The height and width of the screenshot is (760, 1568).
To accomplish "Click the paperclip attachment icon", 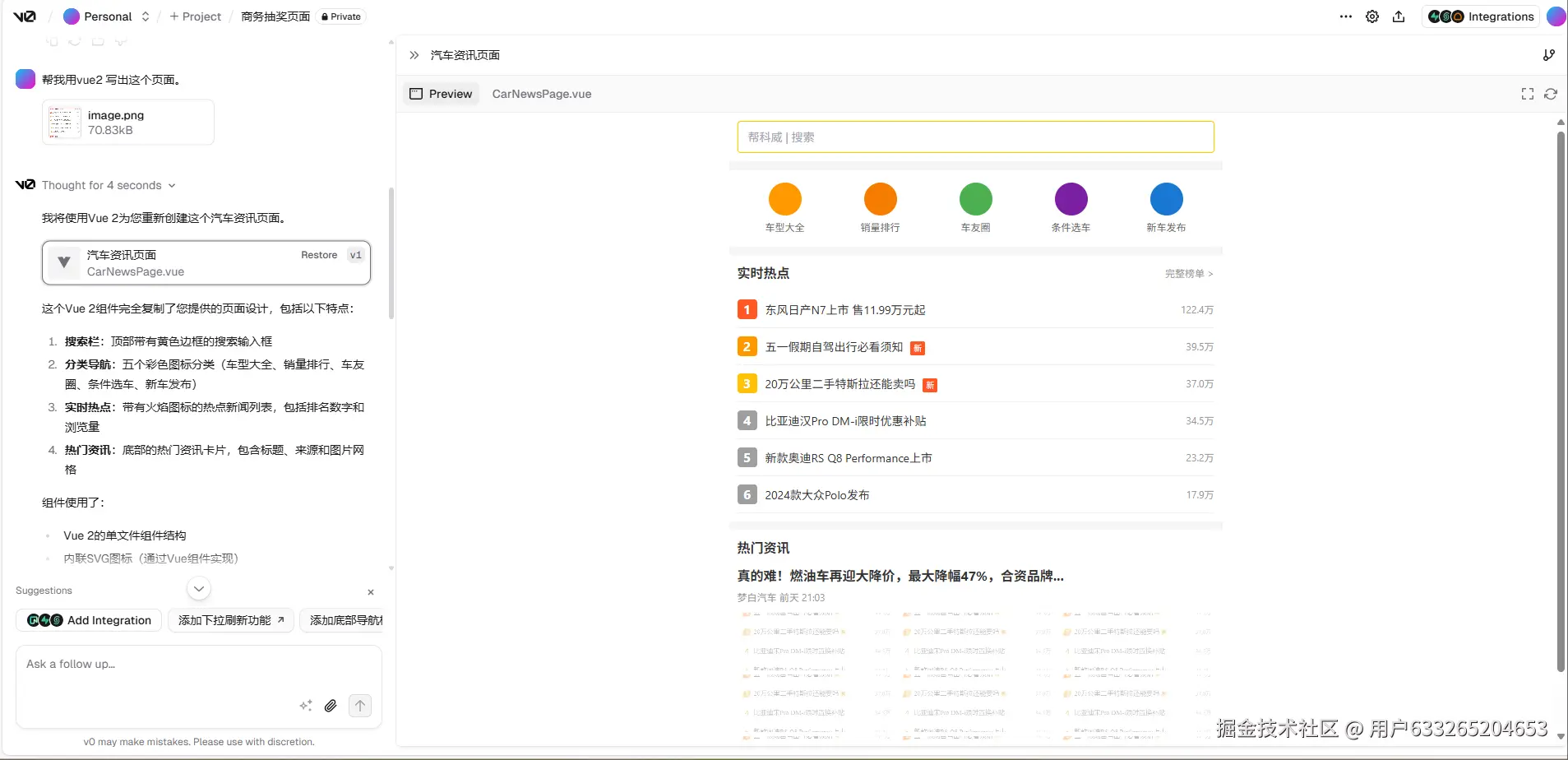I will click(x=331, y=706).
